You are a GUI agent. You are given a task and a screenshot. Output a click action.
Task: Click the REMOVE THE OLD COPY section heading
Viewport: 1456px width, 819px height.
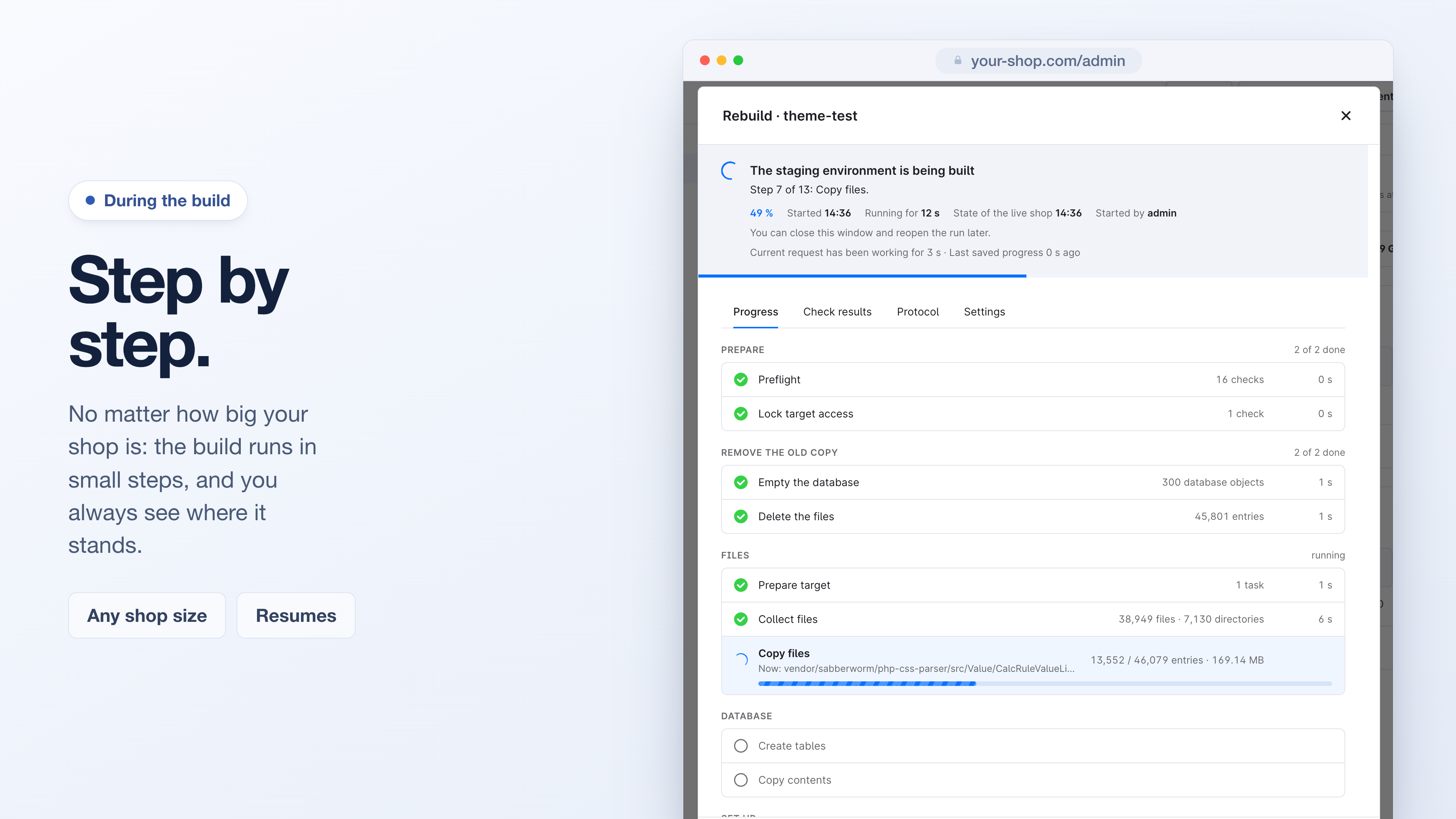[779, 453]
